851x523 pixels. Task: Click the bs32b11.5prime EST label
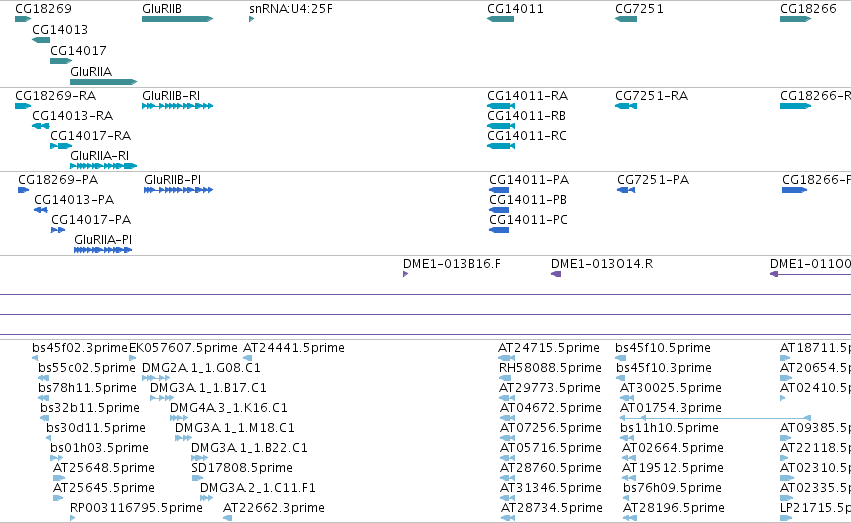tap(90, 408)
